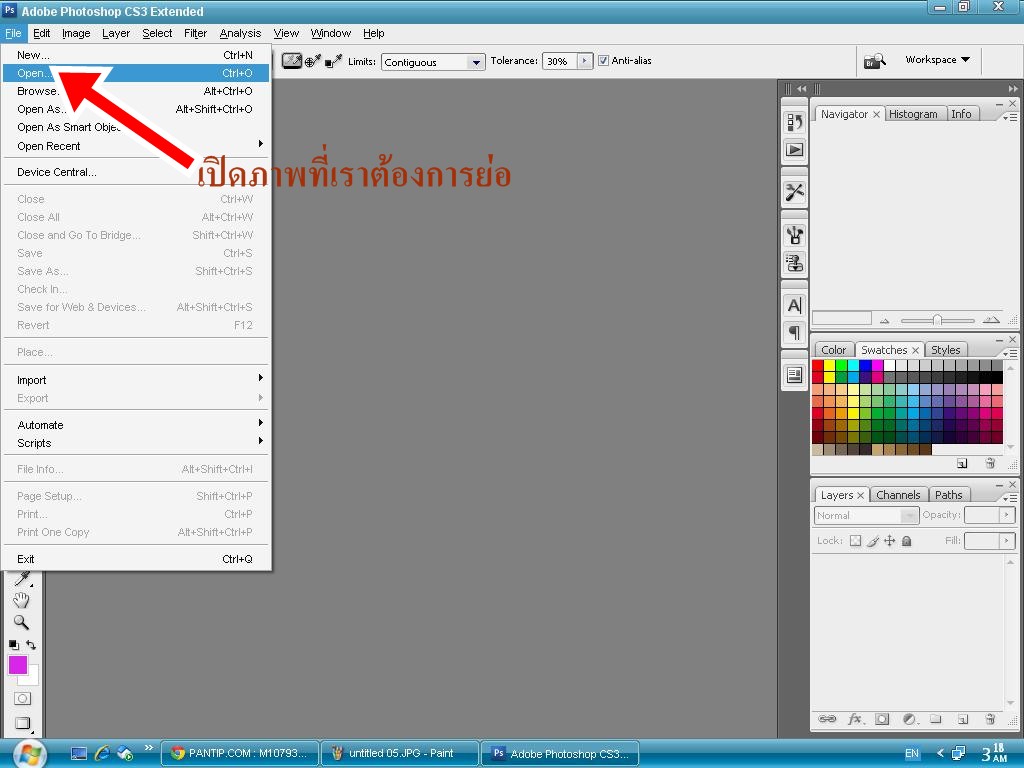1024x768 pixels.
Task: Click the magenta foreground color swatch
Action: (x=18, y=665)
